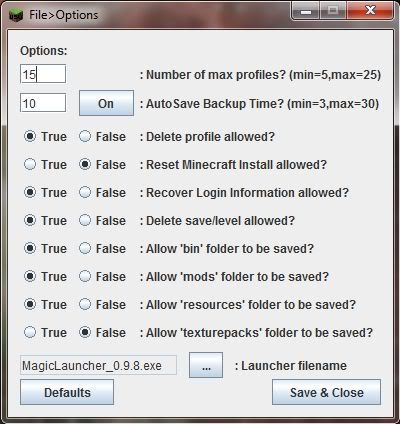
Task: Click the max profiles number field
Action: click(x=43, y=74)
